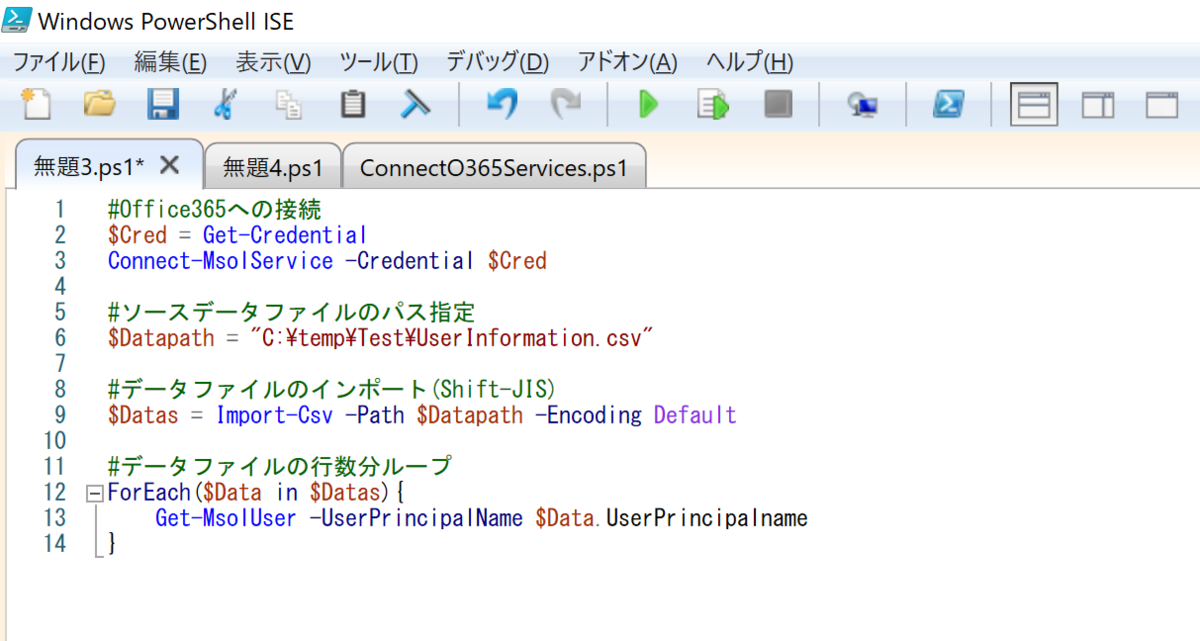The height and width of the screenshot is (641, 1200).
Task: Start PowerShell.exe with the blue console icon
Action: (x=947, y=104)
